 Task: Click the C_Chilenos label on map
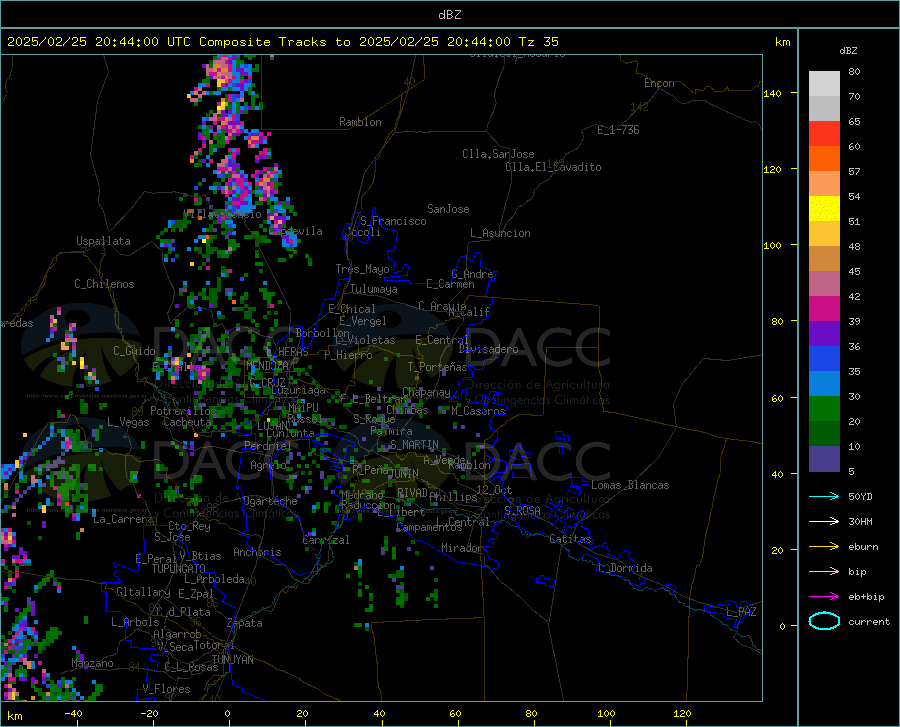click(104, 284)
